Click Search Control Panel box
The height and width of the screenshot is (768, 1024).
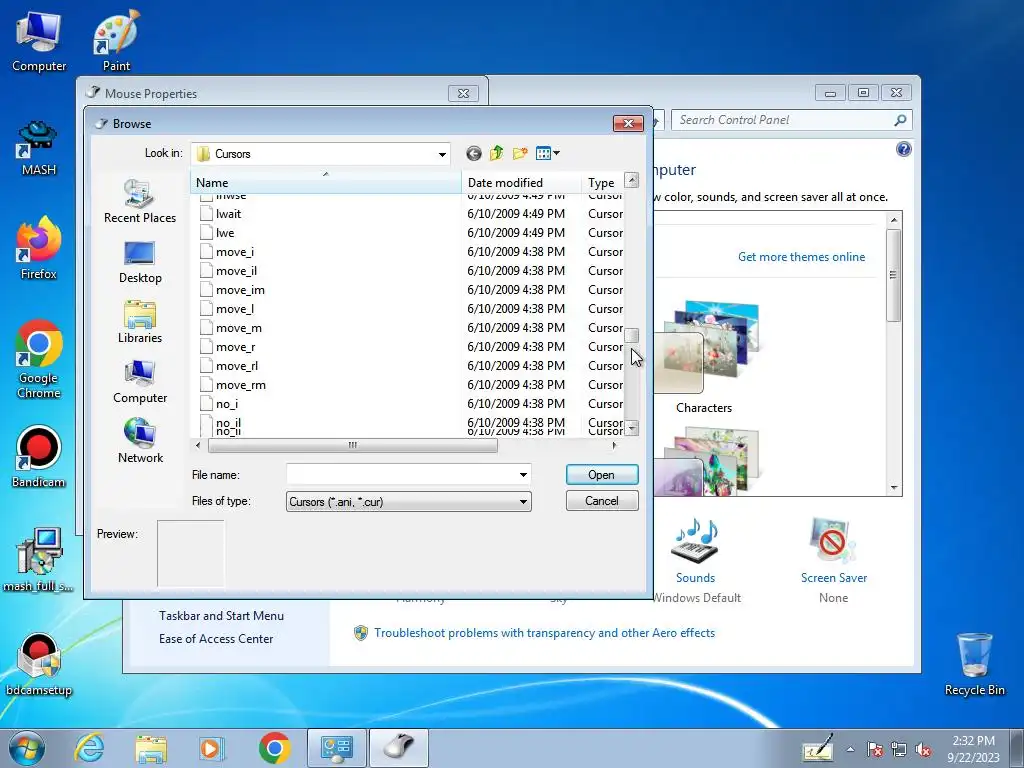(x=784, y=120)
